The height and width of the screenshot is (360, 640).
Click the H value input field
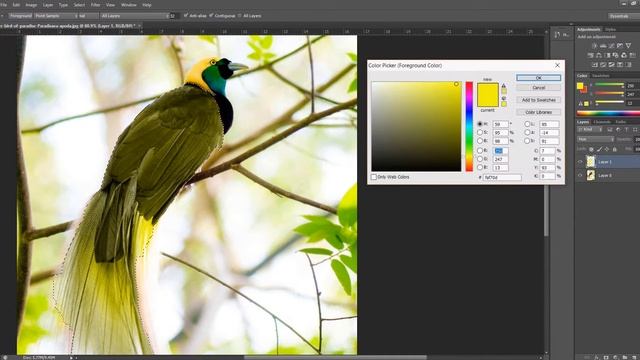(x=500, y=124)
